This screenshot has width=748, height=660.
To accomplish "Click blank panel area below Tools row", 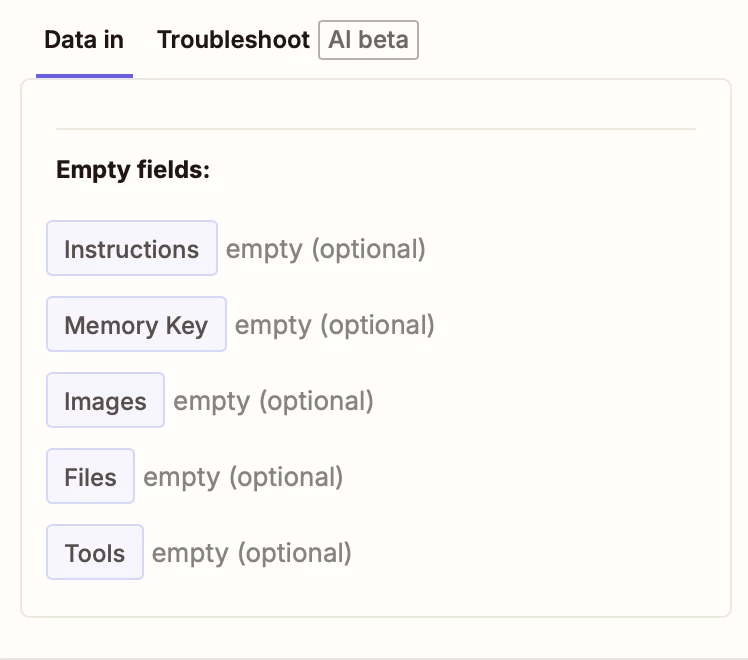I will [x=376, y=598].
